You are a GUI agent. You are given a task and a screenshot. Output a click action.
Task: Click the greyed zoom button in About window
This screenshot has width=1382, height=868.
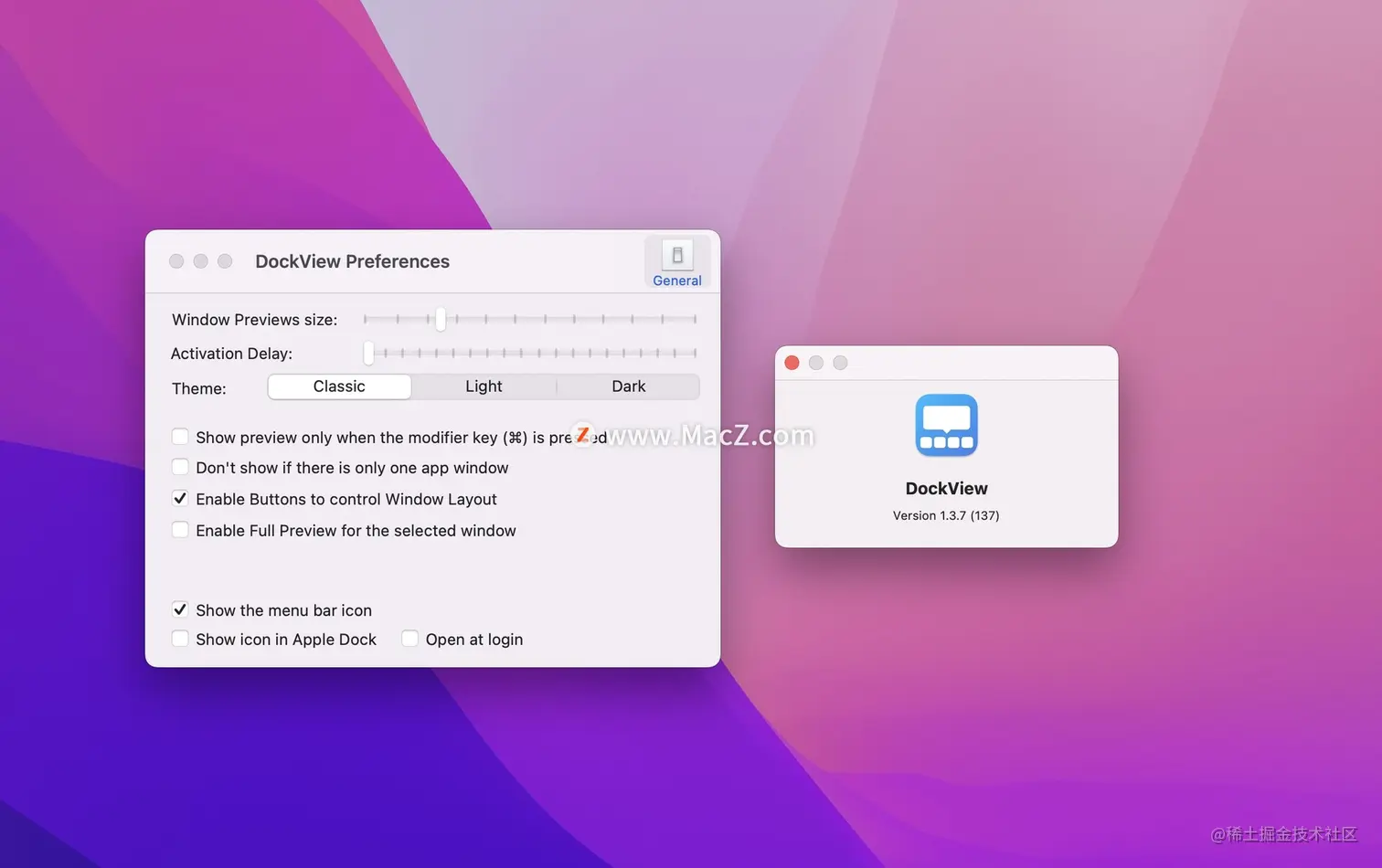tap(840, 363)
